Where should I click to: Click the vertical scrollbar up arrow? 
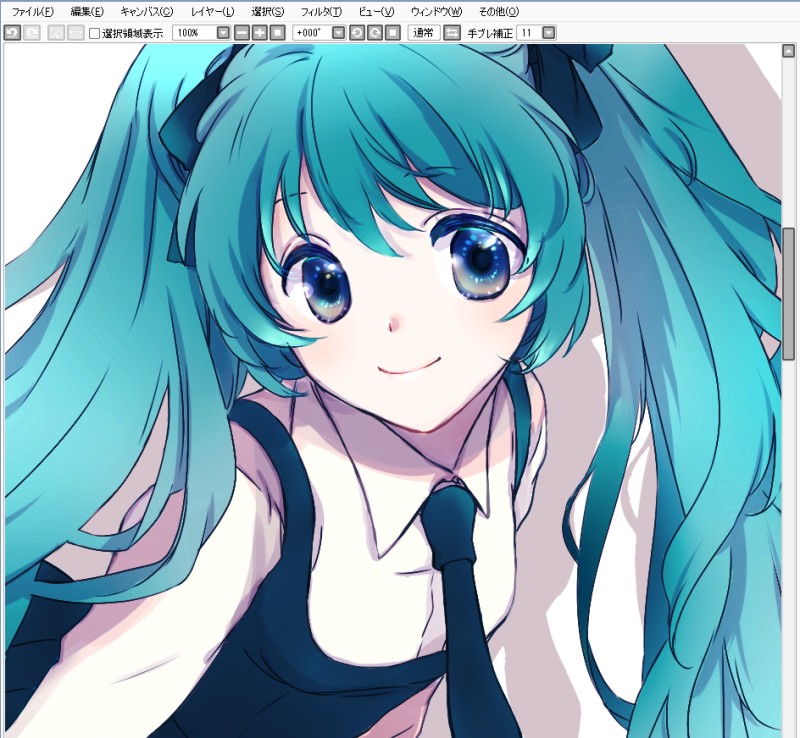coord(788,51)
